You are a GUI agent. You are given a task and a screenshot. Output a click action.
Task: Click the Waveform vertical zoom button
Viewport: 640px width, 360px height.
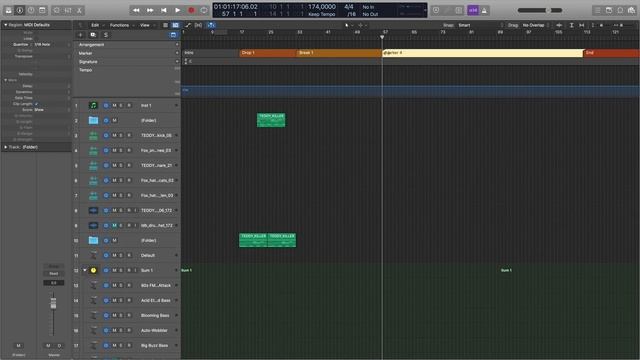tap(559, 25)
